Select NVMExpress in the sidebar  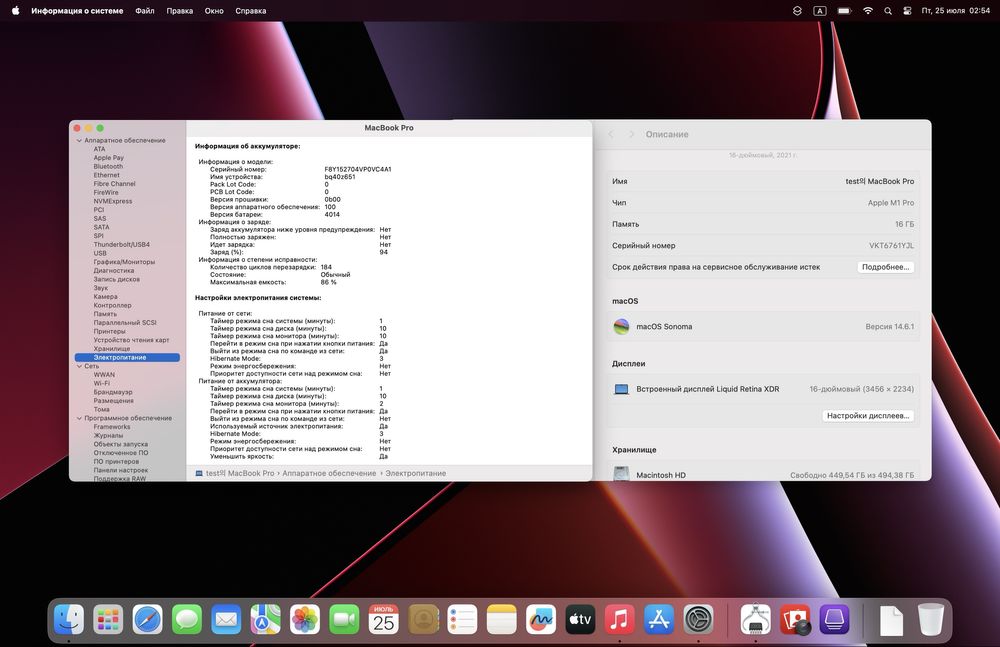pos(113,201)
